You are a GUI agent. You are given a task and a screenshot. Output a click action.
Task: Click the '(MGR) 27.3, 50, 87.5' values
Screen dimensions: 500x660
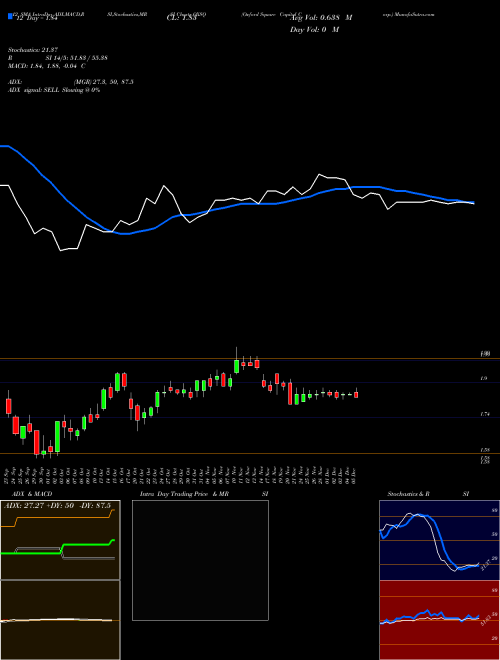click(x=103, y=82)
